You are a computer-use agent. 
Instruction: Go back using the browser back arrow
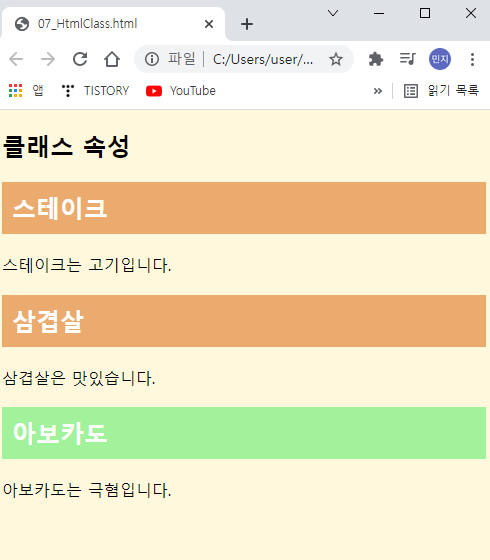click(x=16, y=59)
